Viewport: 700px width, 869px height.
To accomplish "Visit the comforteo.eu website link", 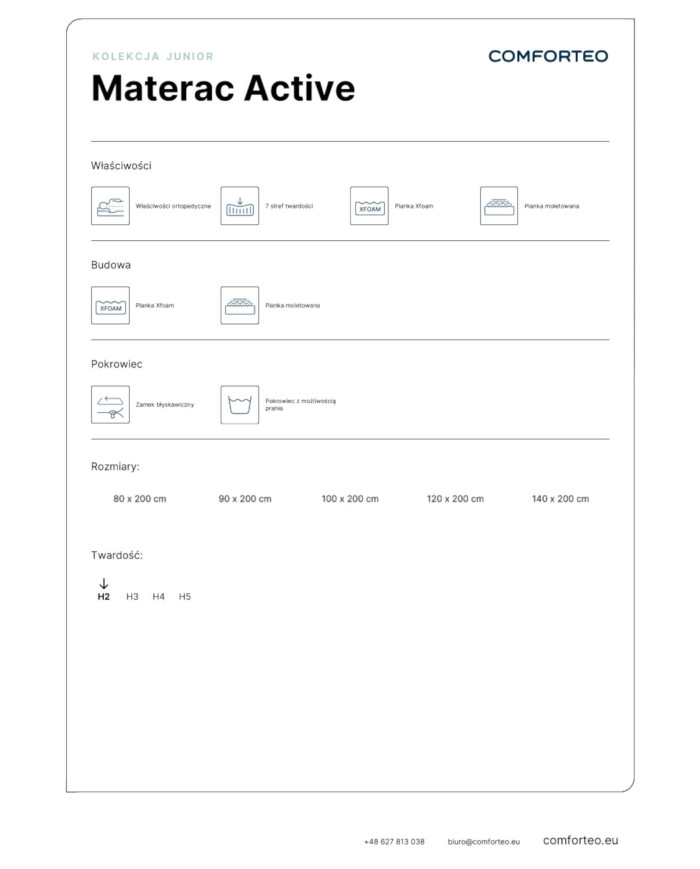I will pos(580,841).
